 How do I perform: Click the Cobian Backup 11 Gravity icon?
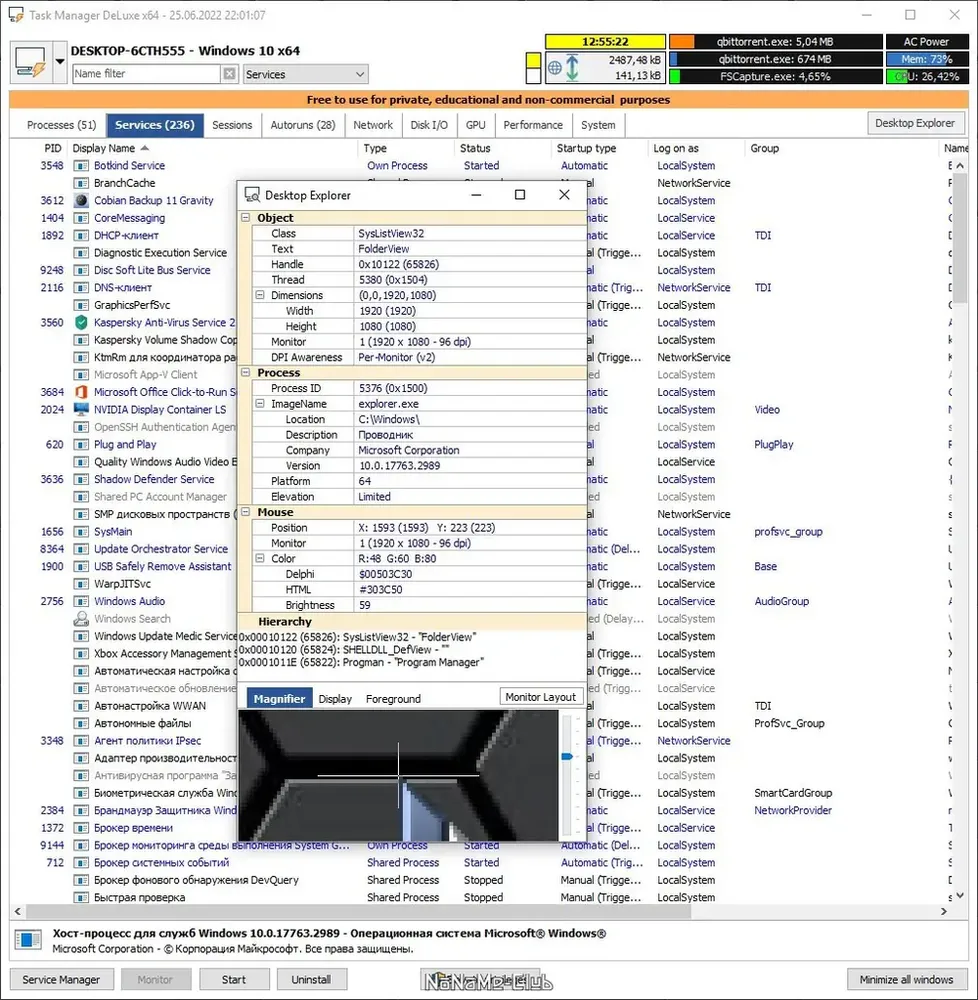click(x=81, y=200)
